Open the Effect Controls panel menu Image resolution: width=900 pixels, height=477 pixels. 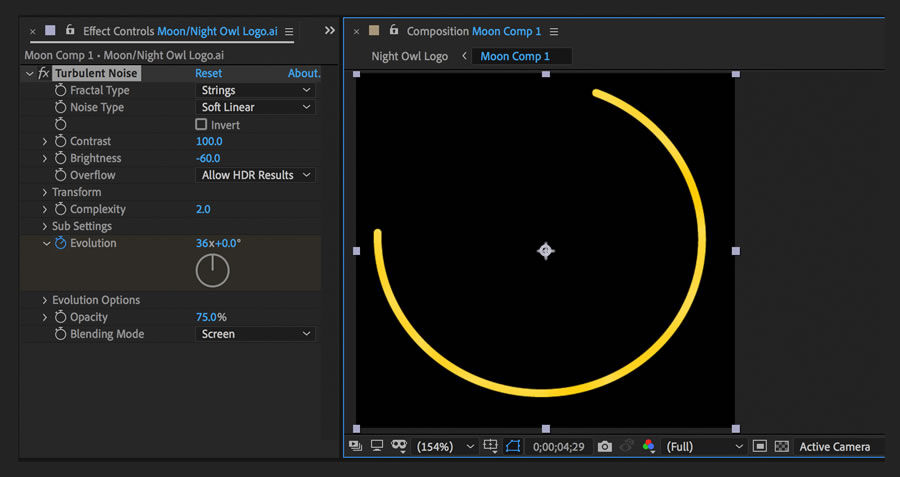click(x=289, y=32)
